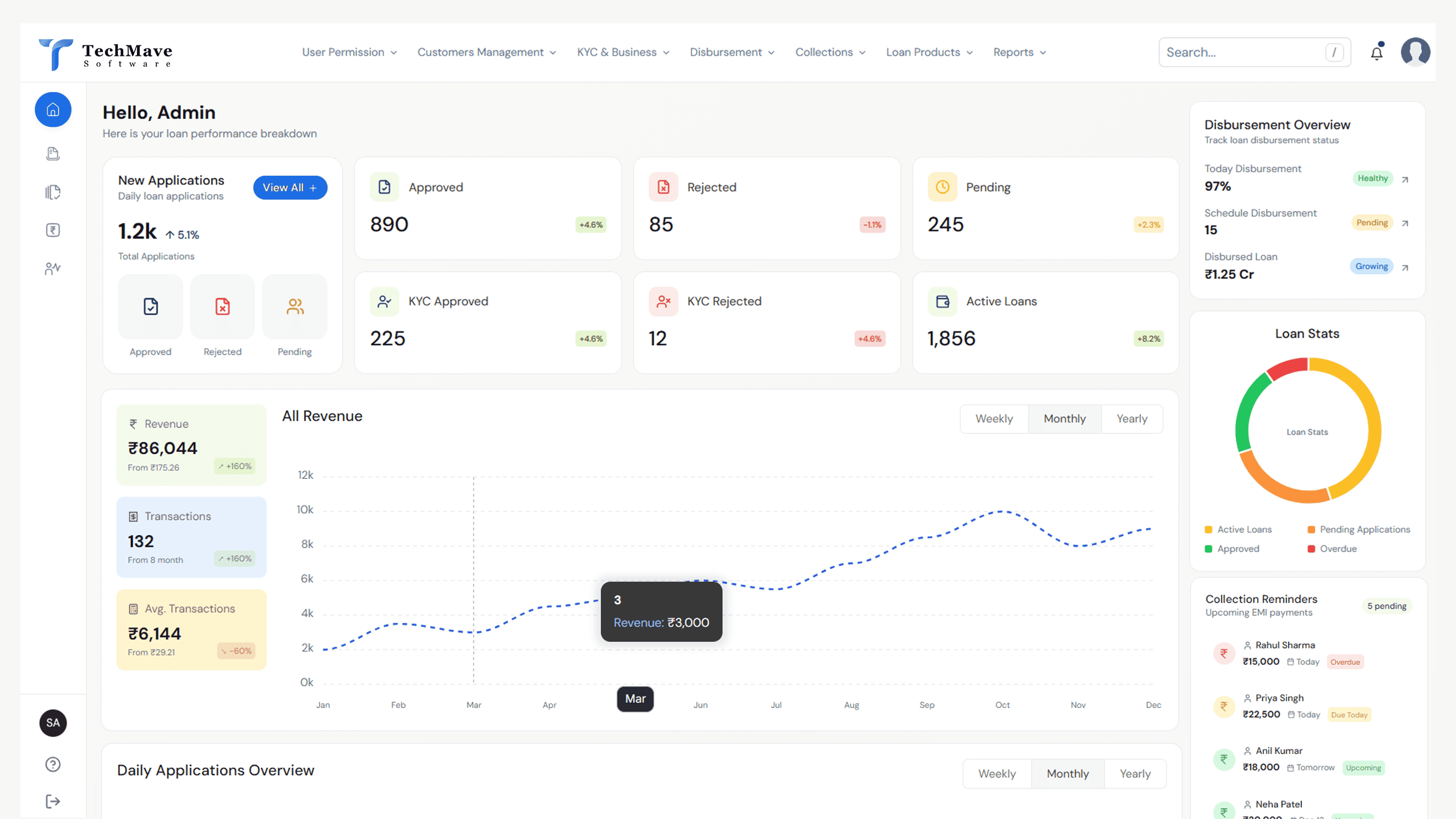Expand the Reports menu
This screenshot has height=819, width=1456.
1020,52
